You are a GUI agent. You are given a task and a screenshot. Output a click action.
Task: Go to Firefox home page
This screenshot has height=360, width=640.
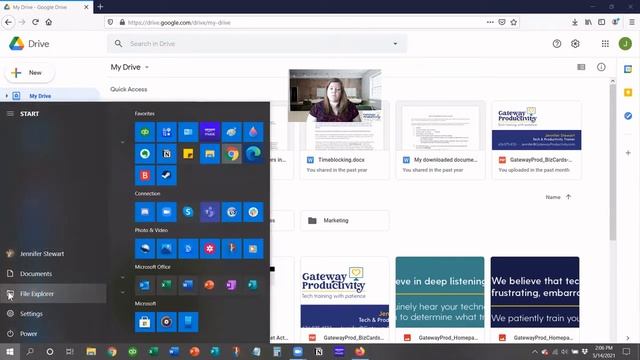tap(49, 22)
